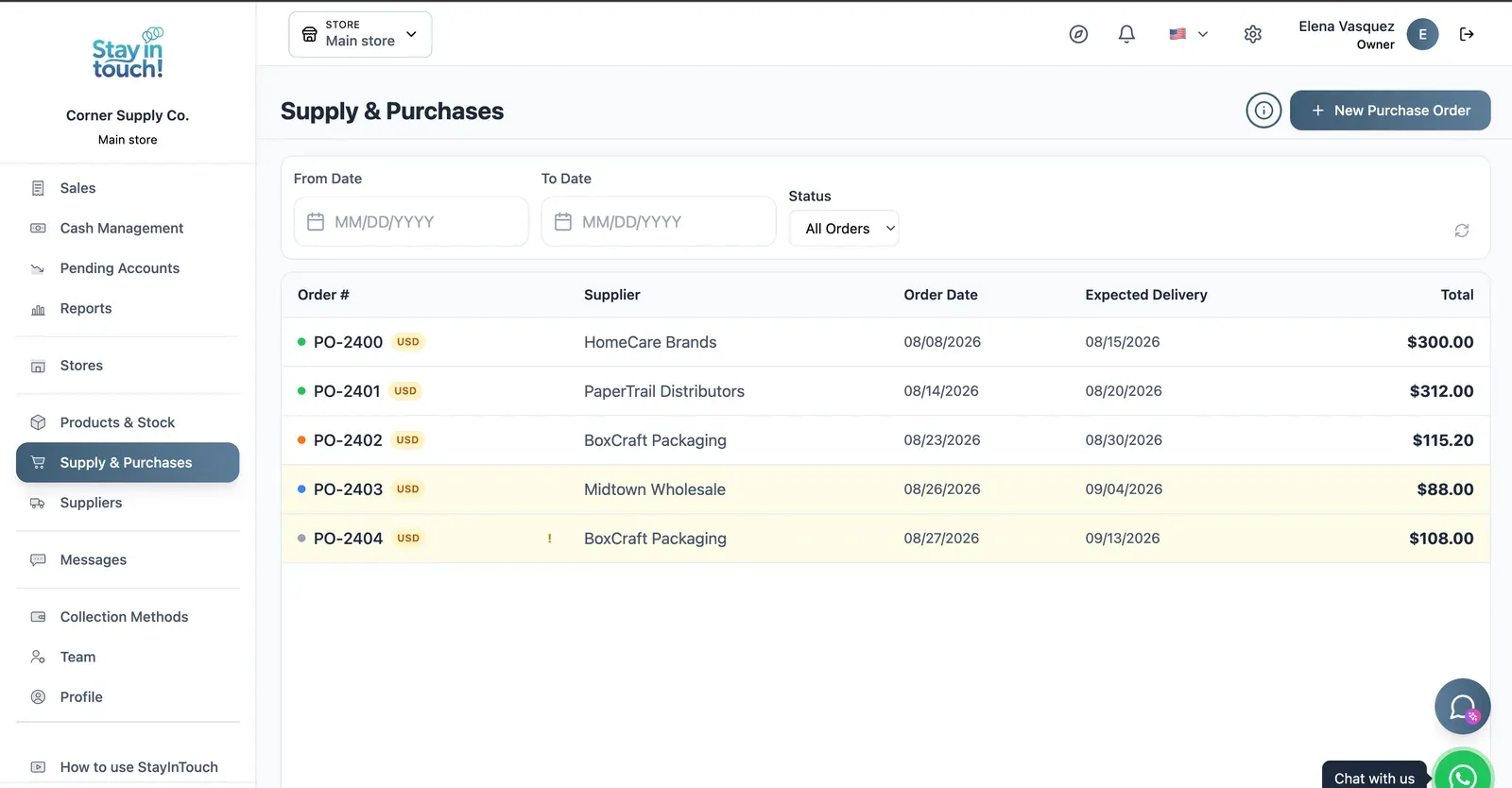
Task: Open Cash Management
Action: pyautogui.click(x=128, y=228)
